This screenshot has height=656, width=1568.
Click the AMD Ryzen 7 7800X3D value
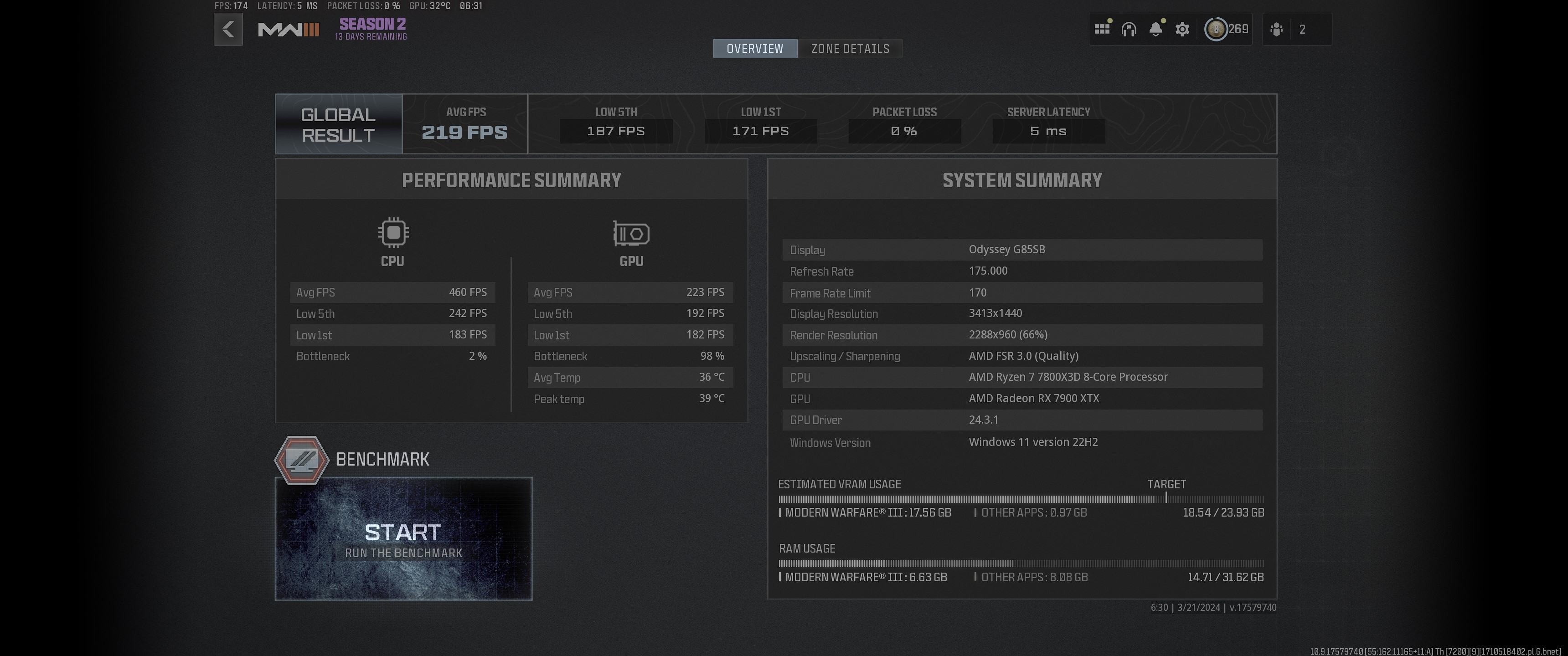[x=1068, y=377]
